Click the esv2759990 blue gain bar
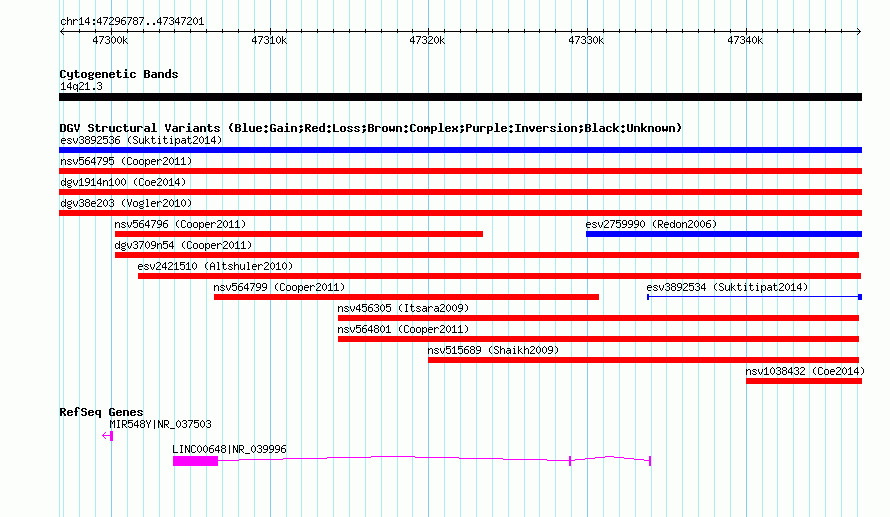The height and width of the screenshot is (517, 890). [724, 234]
